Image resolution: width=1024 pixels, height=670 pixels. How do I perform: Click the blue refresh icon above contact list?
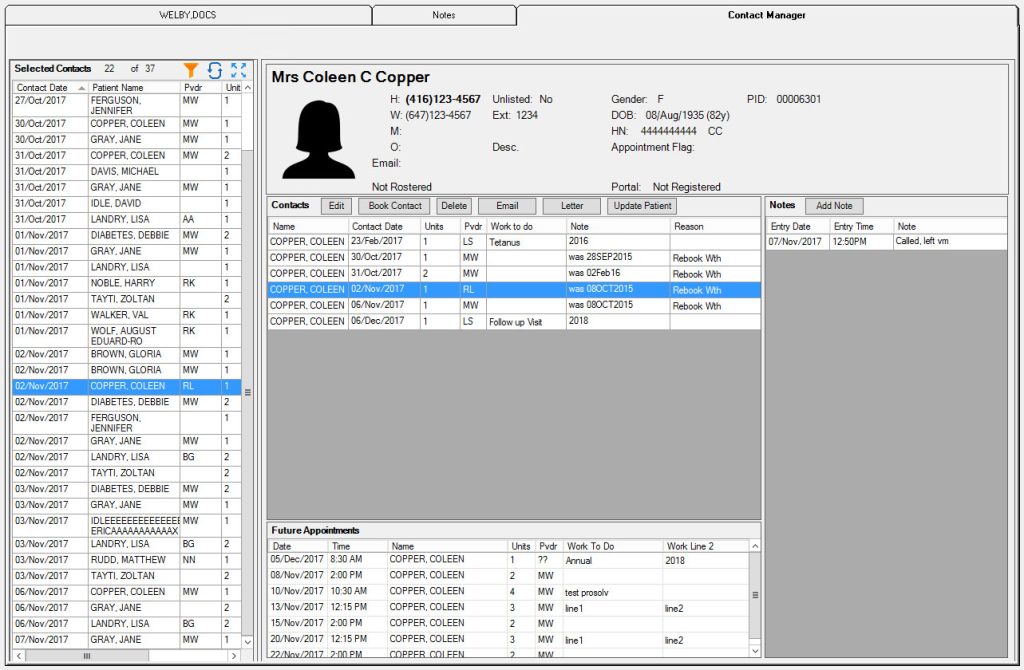[213, 70]
